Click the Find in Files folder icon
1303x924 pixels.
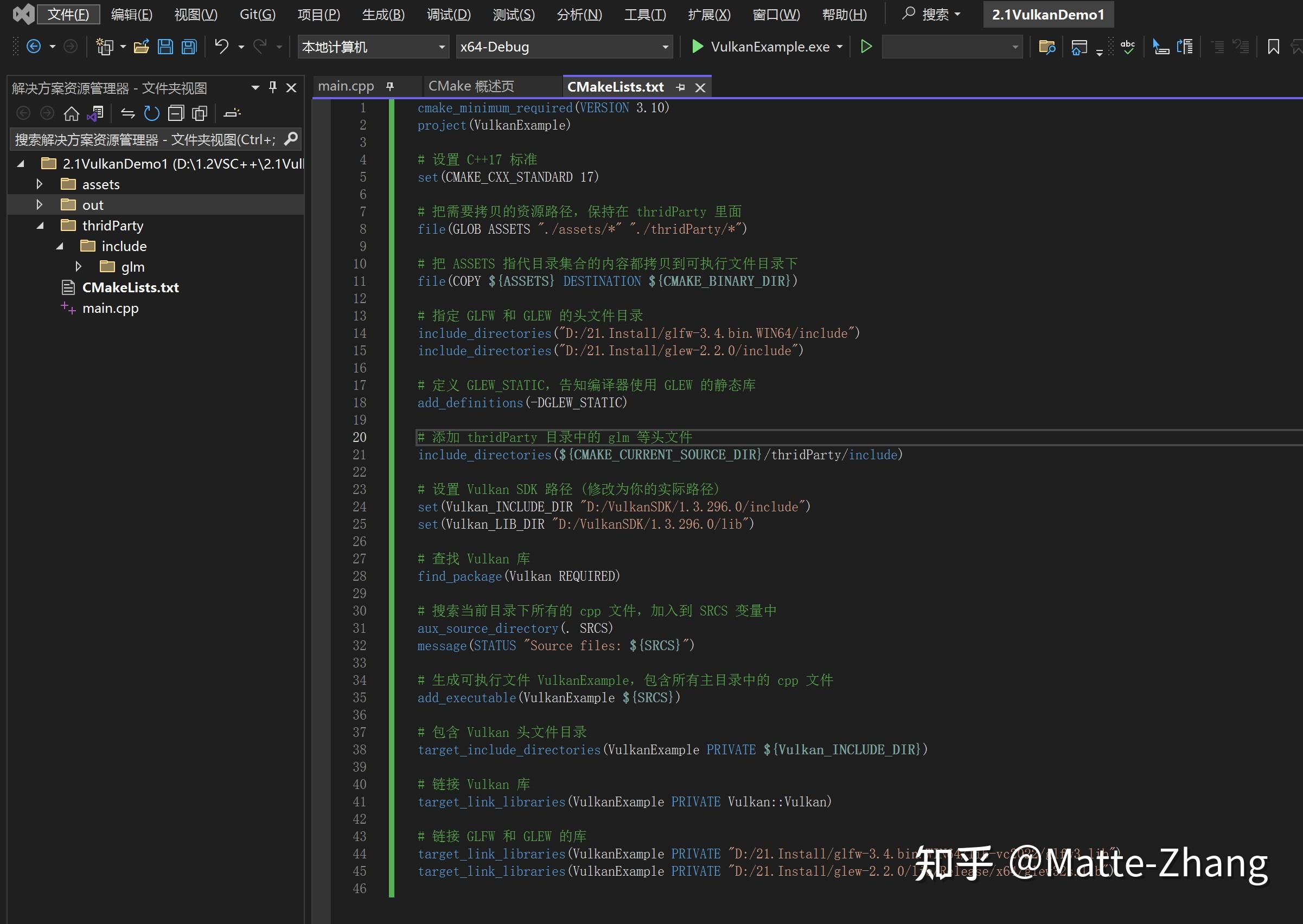[1046, 47]
